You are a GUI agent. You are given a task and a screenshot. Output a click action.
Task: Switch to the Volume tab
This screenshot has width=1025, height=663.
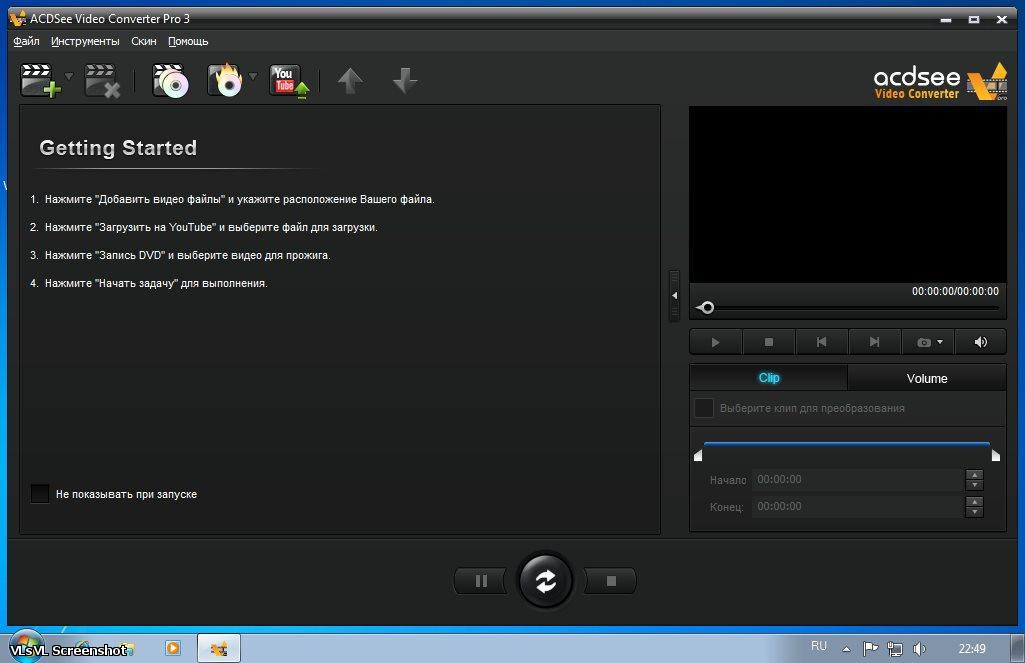click(x=927, y=378)
